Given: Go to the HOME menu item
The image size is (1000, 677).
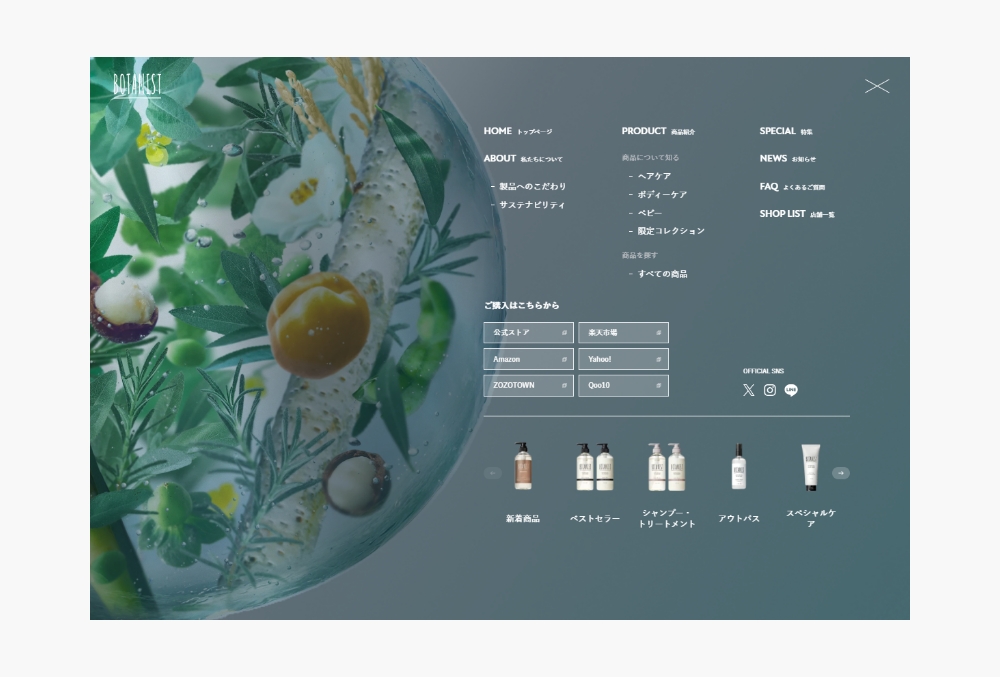Looking at the screenshot, I should click(x=498, y=131).
